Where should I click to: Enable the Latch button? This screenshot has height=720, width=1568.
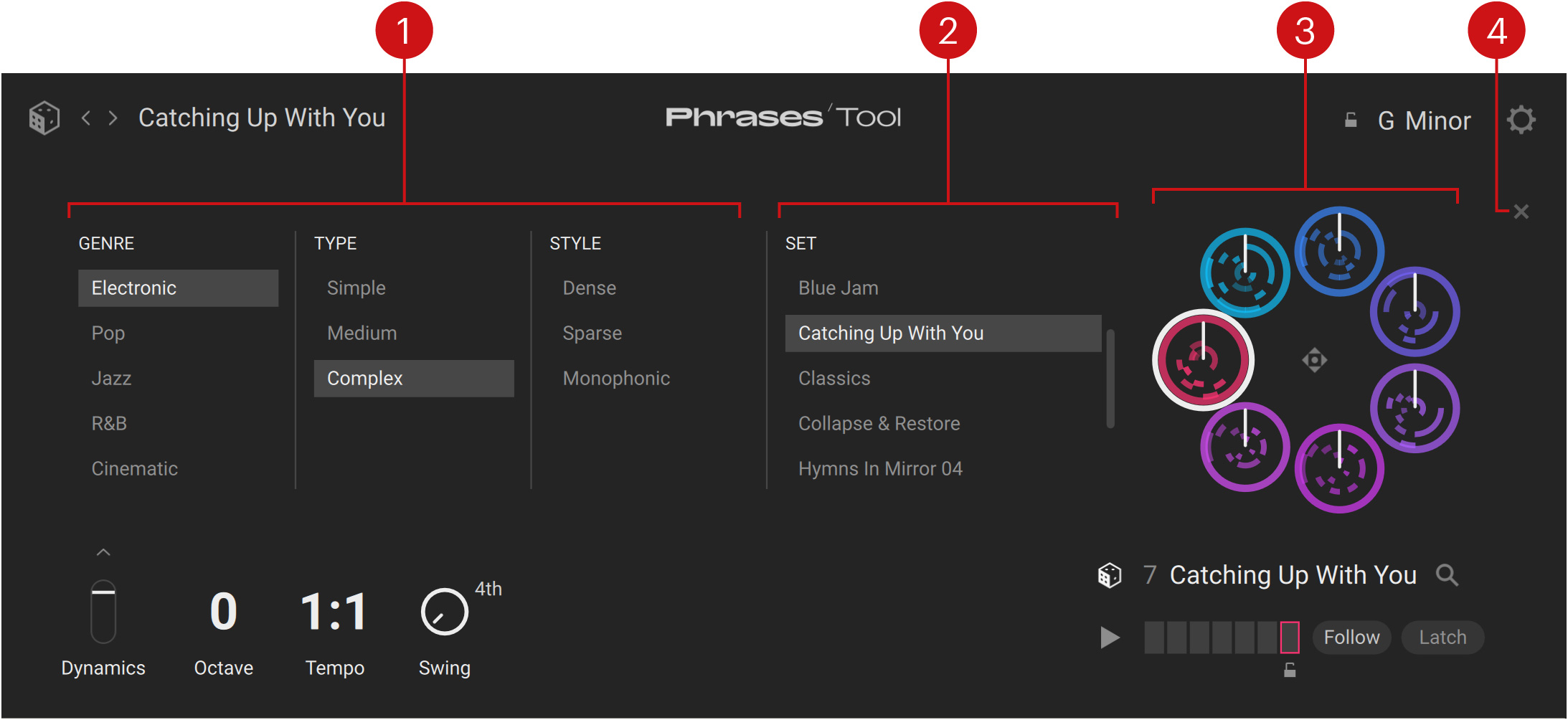coord(1442,638)
